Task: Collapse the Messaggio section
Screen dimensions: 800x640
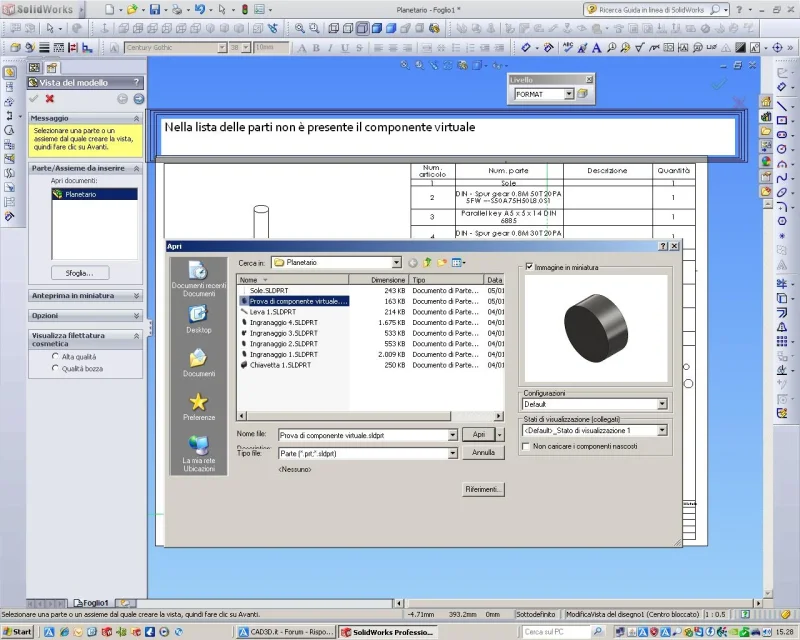Action: (x=136, y=118)
